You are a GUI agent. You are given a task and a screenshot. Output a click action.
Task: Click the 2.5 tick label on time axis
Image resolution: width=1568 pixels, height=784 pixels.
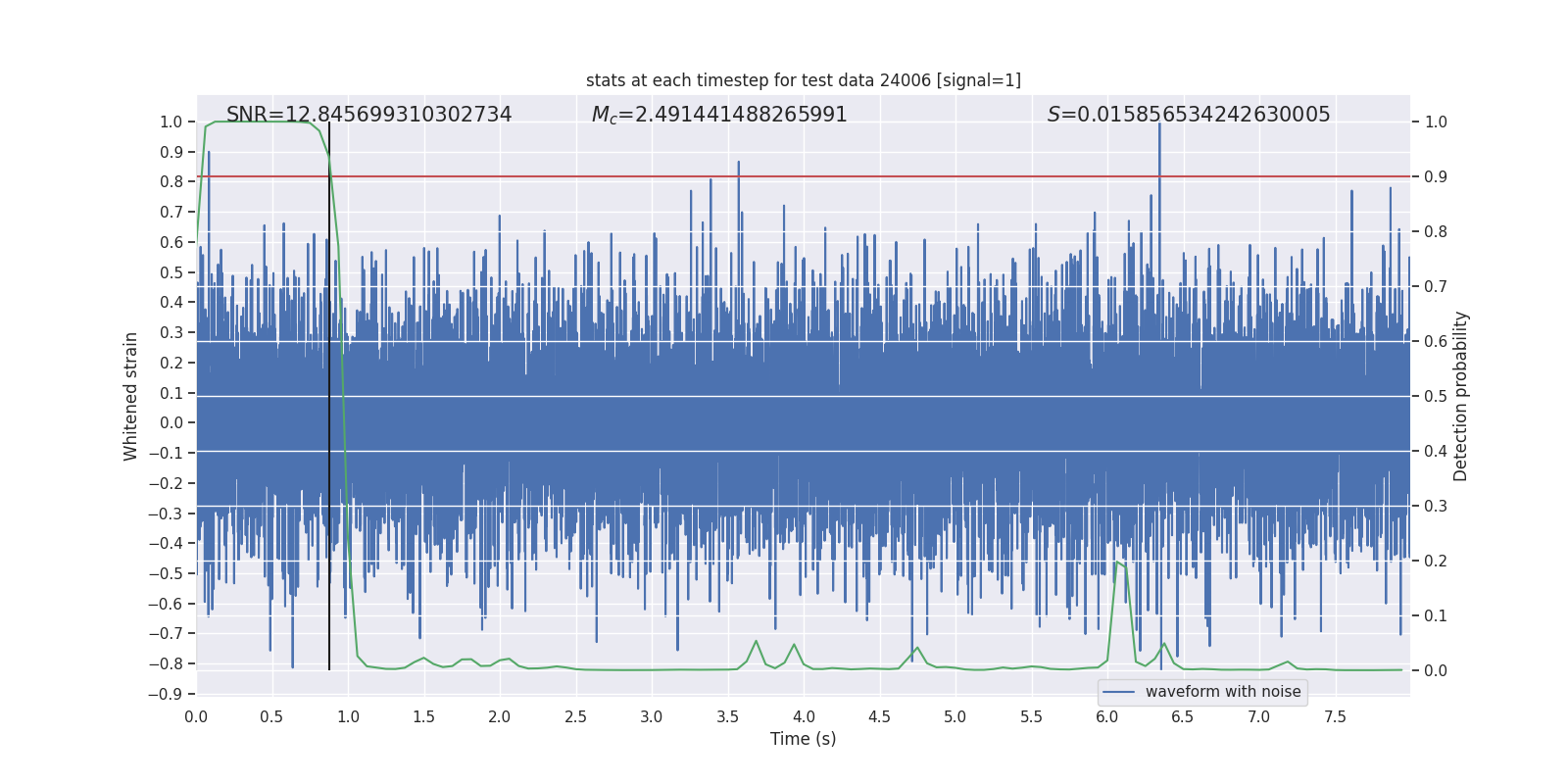click(576, 716)
